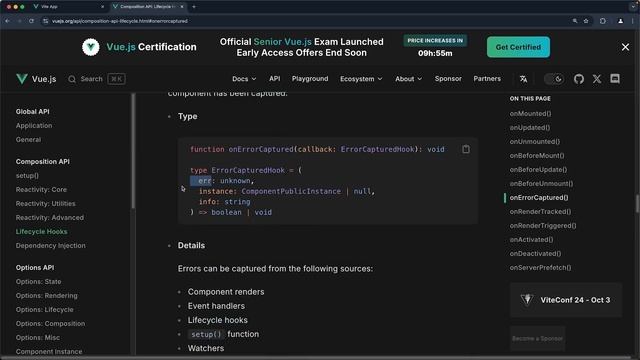Jump to onBeforeMount() section

click(x=537, y=155)
